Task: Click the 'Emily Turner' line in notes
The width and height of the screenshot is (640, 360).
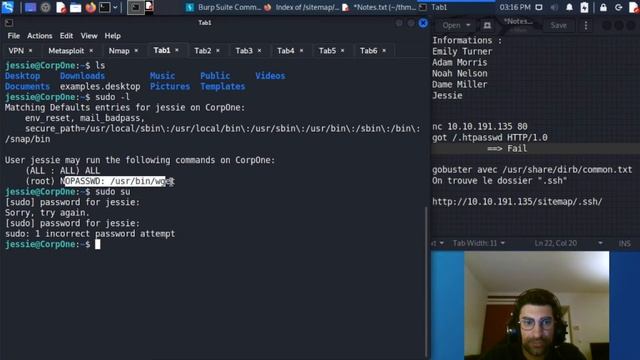Action: pyautogui.click(x=462, y=51)
